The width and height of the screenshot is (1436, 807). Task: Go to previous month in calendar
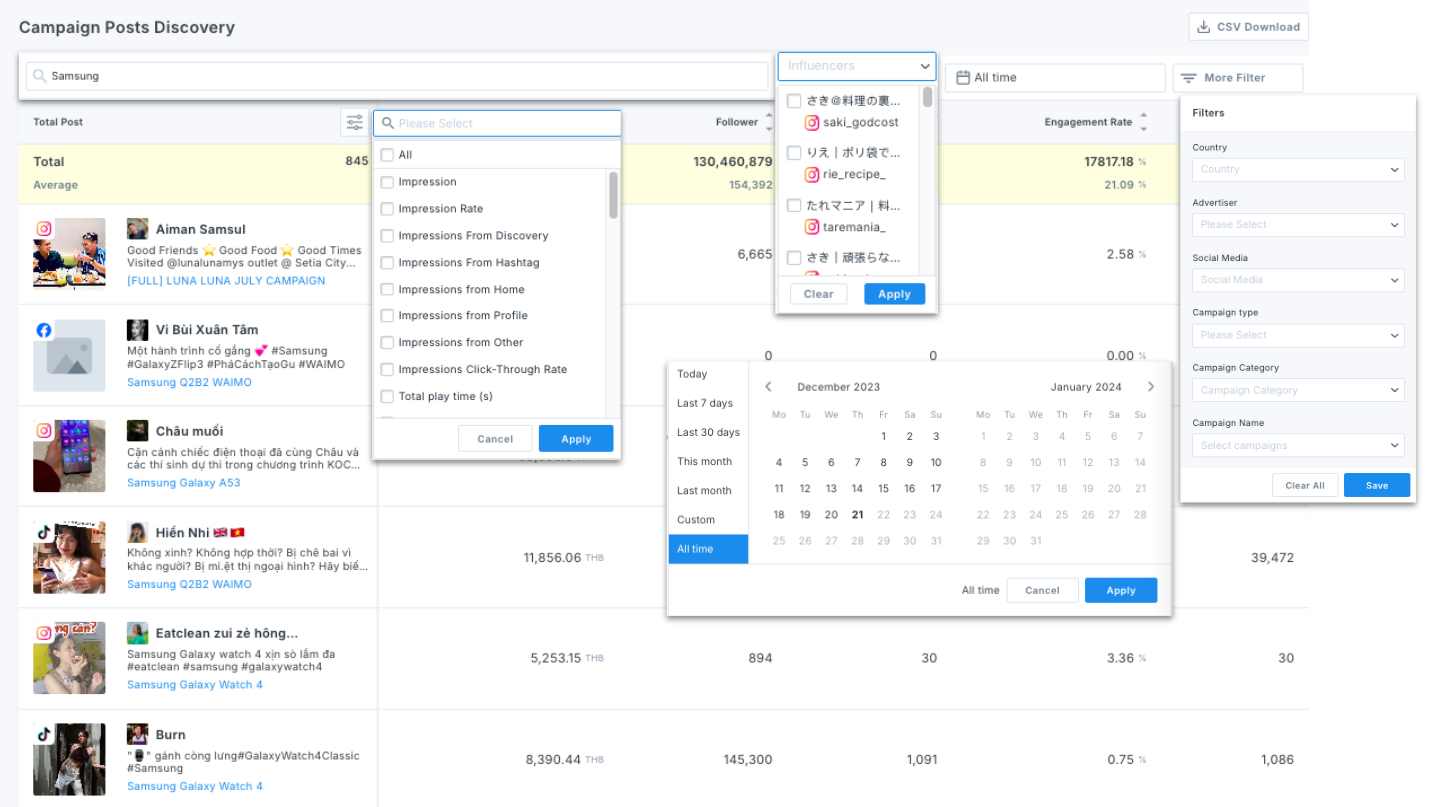point(768,387)
